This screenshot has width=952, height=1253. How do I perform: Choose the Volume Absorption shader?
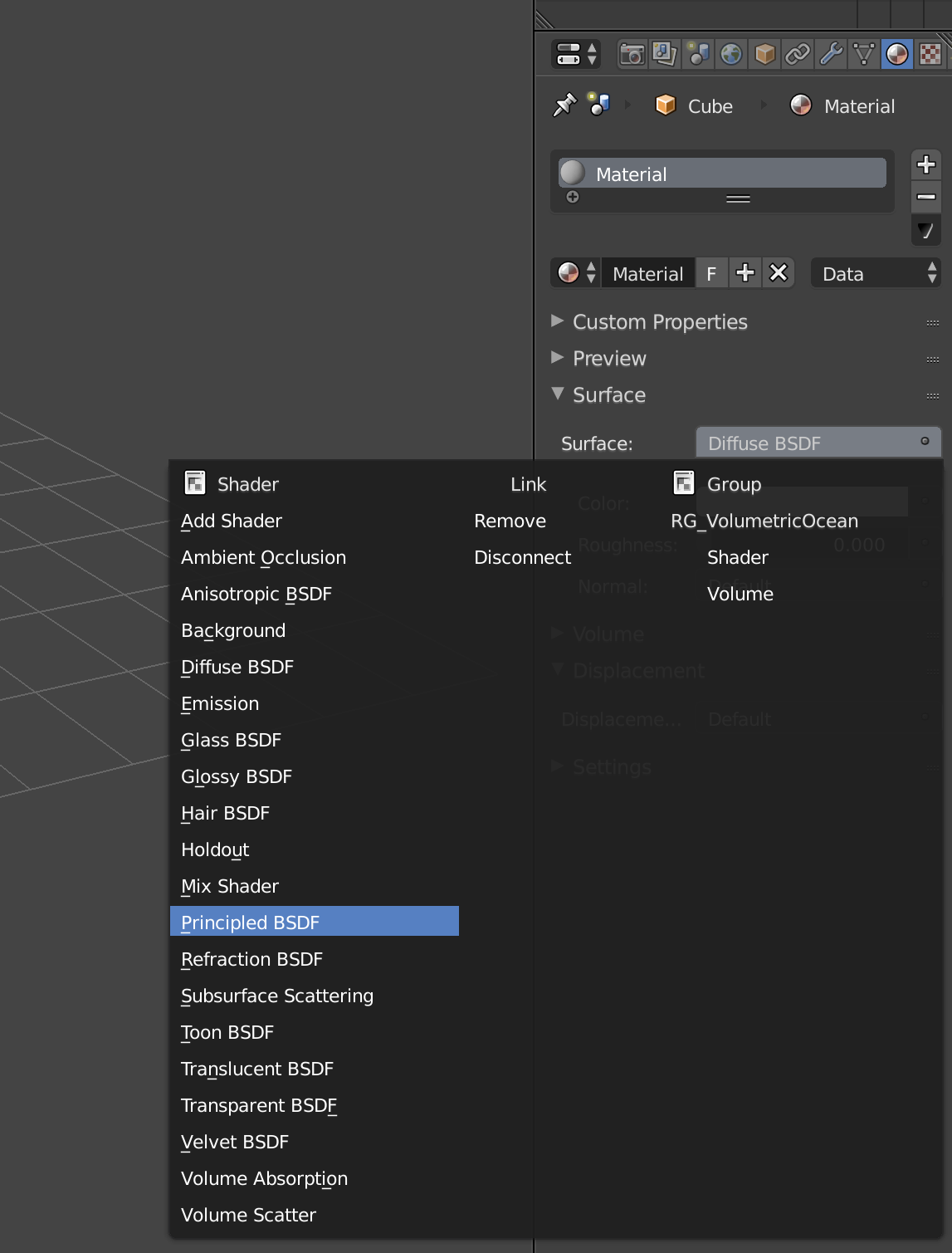click(x=315, y=1178)
